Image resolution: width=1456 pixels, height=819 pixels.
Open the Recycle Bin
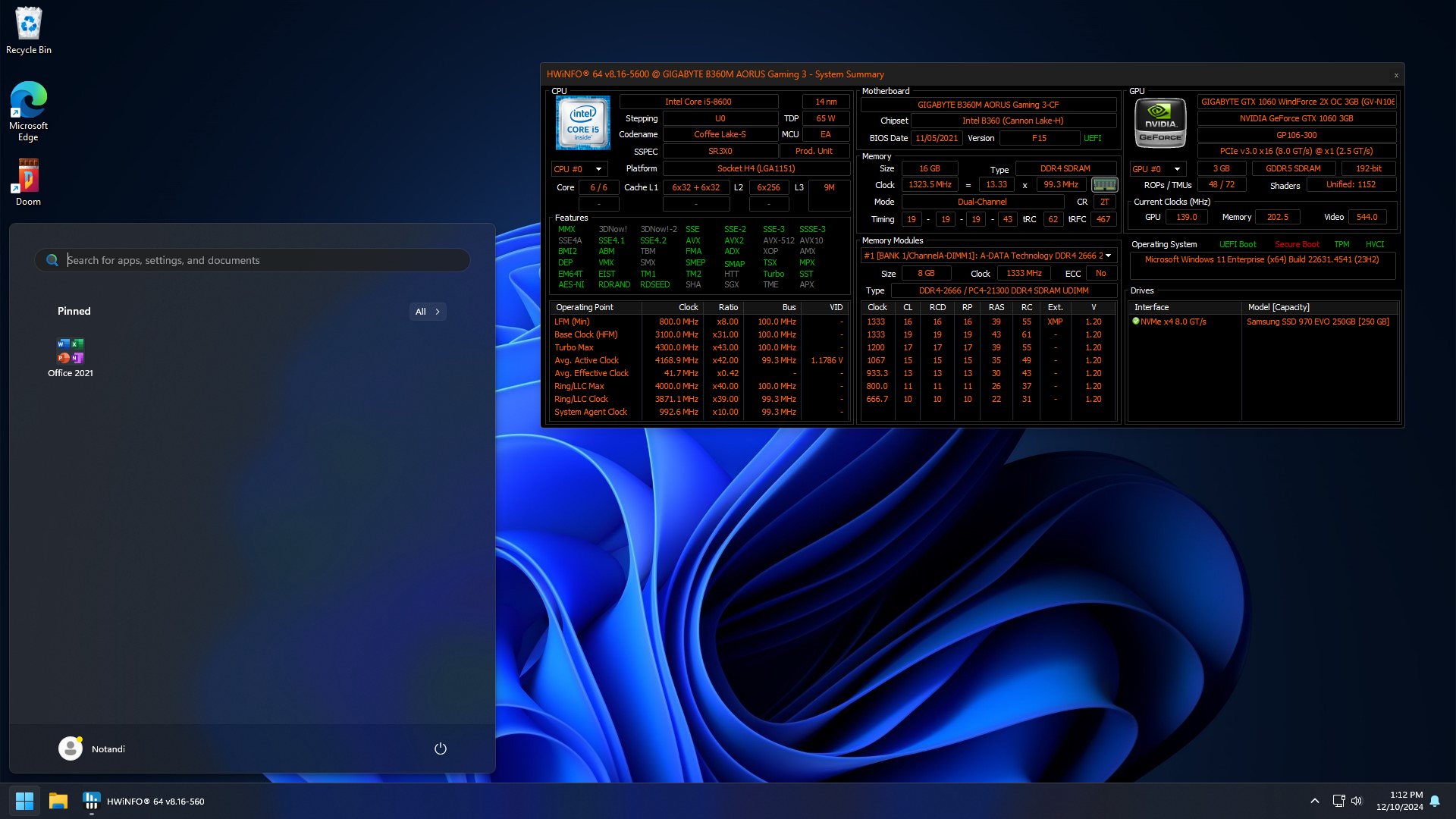(28, 21)
